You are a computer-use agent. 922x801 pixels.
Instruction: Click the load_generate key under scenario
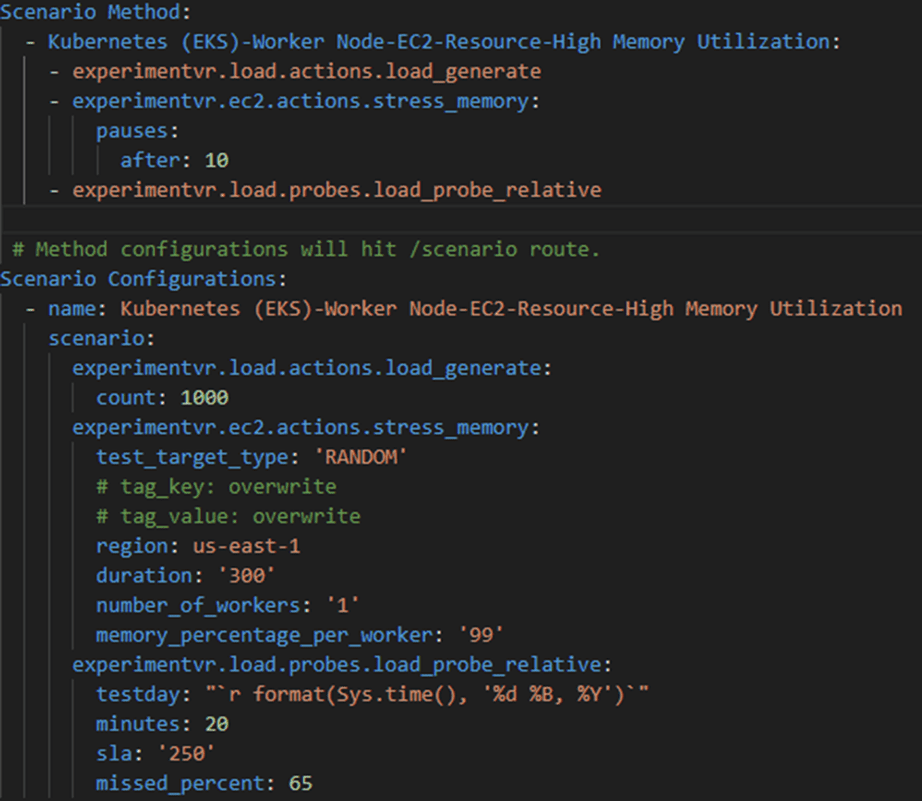tap(312, 369)
